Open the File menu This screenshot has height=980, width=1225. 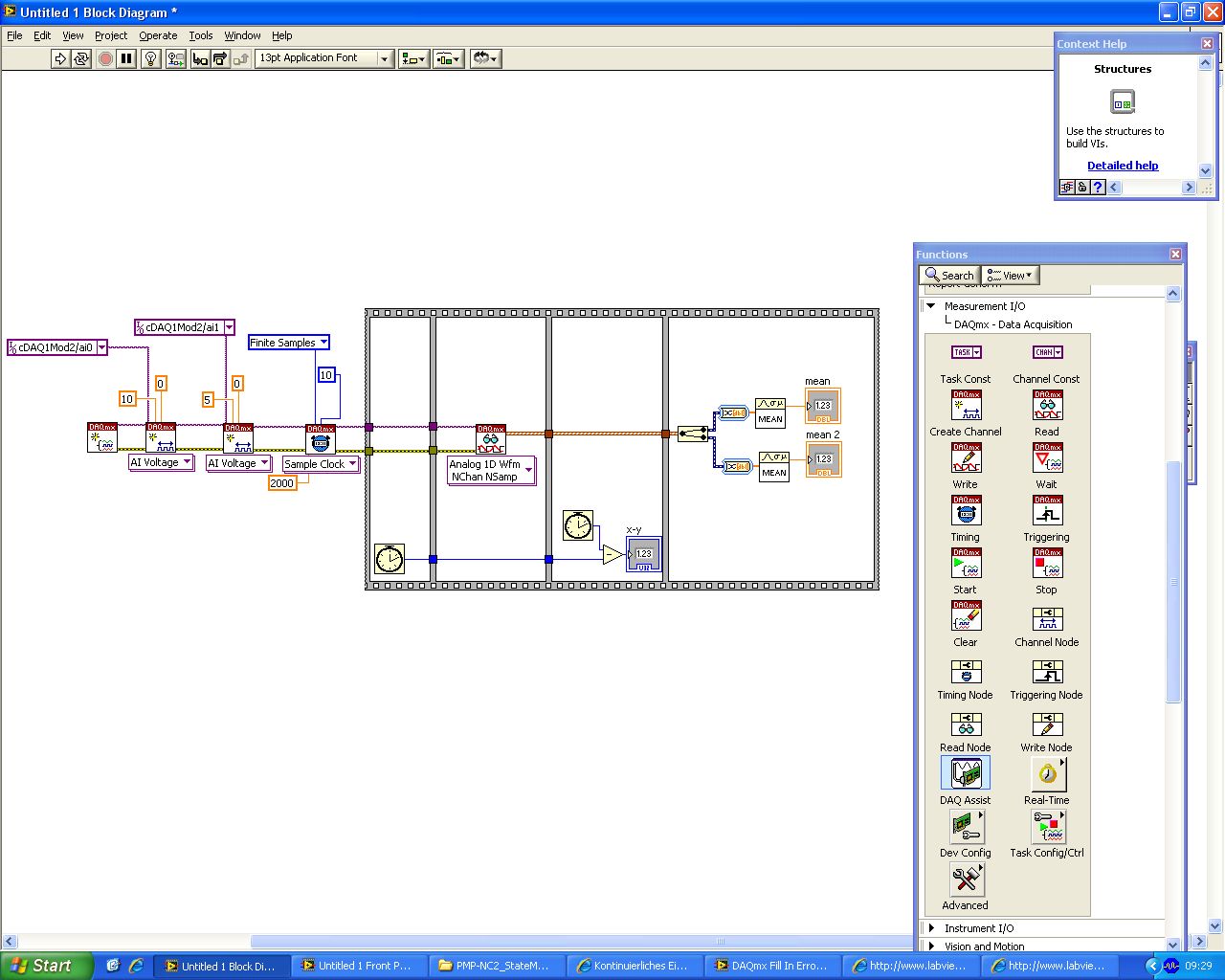click(x=14, y=35)
